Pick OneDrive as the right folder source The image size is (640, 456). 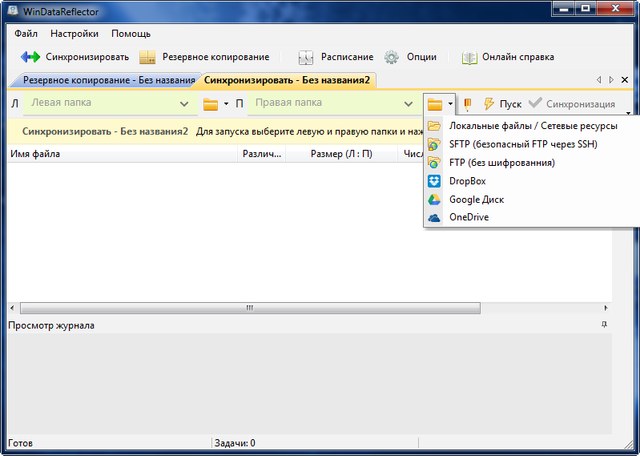coord(468,217)
